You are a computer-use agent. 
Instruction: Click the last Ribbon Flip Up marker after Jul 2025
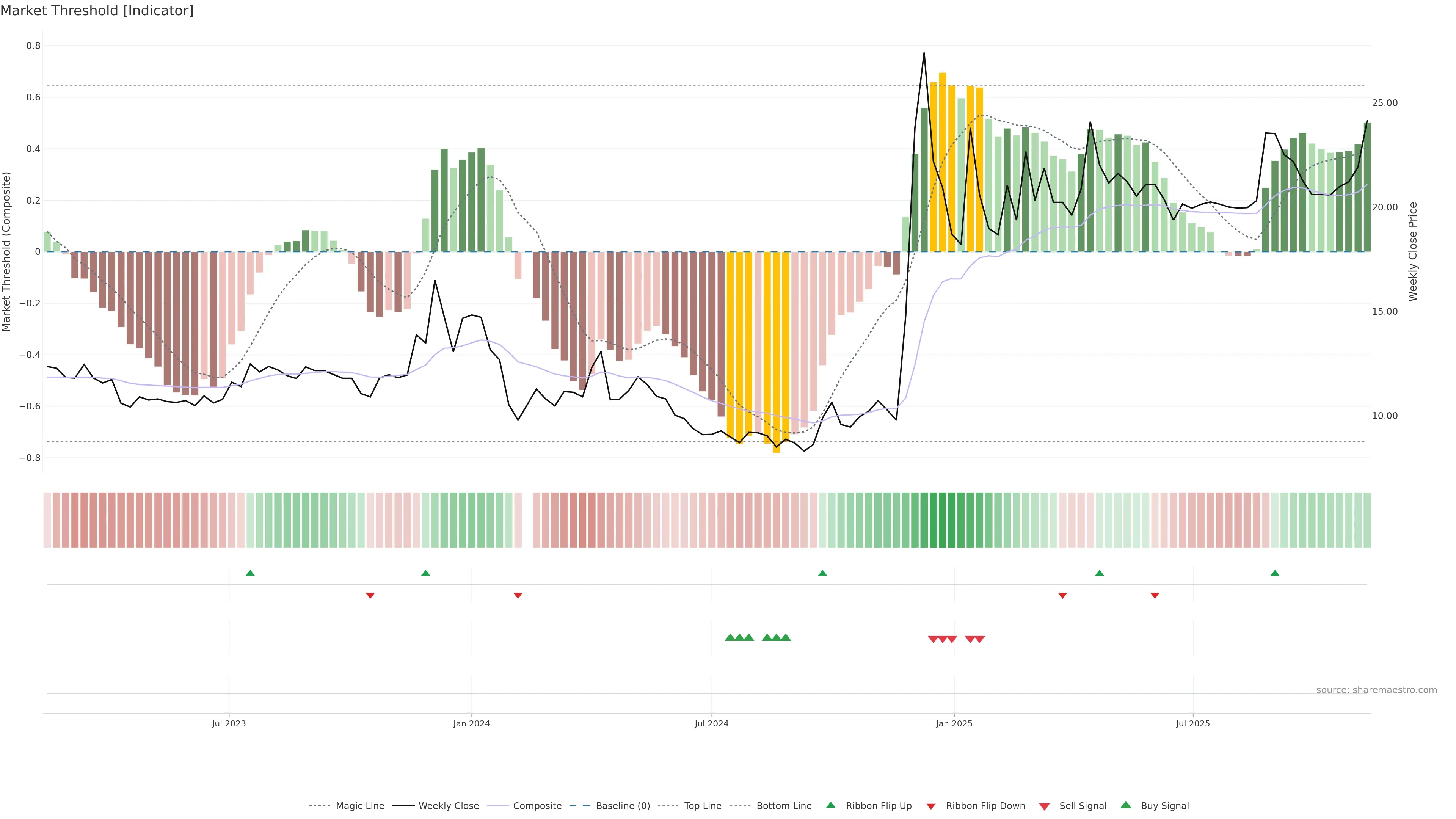pyautogui.click(x=1274, y=573)
